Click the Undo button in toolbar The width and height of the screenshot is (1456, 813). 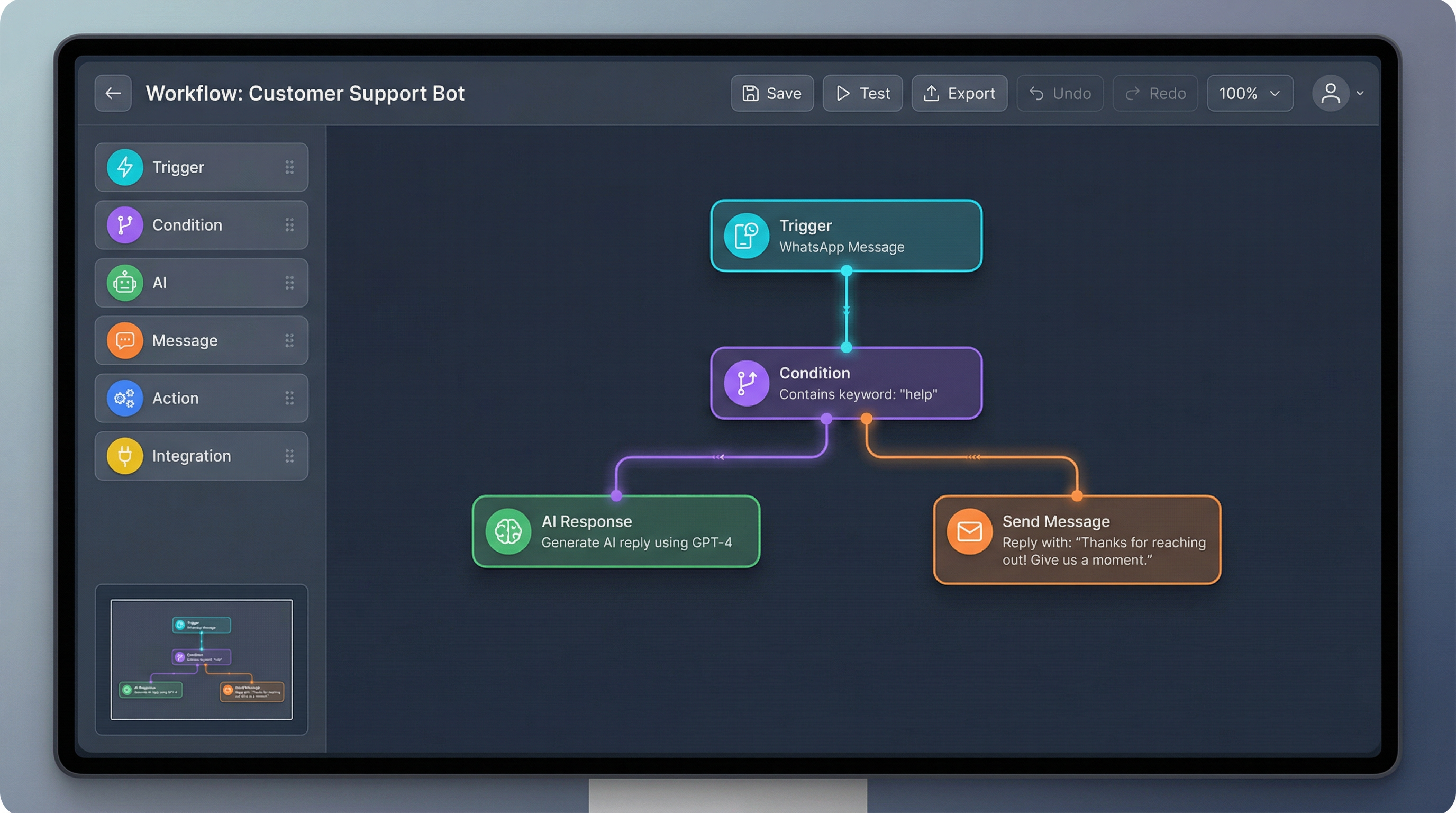(x=1060, y=93)
